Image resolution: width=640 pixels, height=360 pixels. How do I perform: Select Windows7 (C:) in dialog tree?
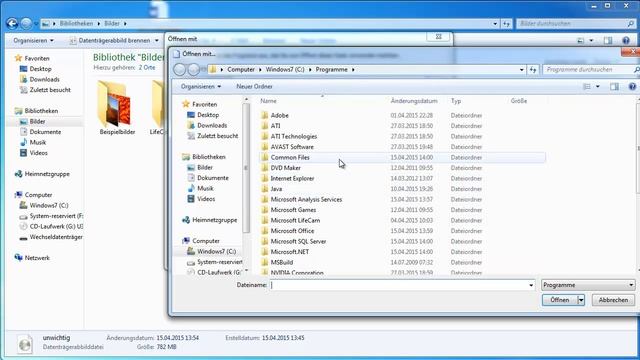[216, 251]
